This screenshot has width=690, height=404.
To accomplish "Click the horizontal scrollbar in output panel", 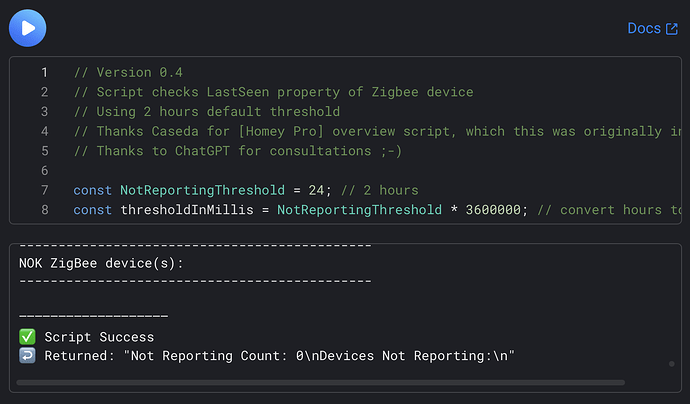I will [x=320, y=382].
